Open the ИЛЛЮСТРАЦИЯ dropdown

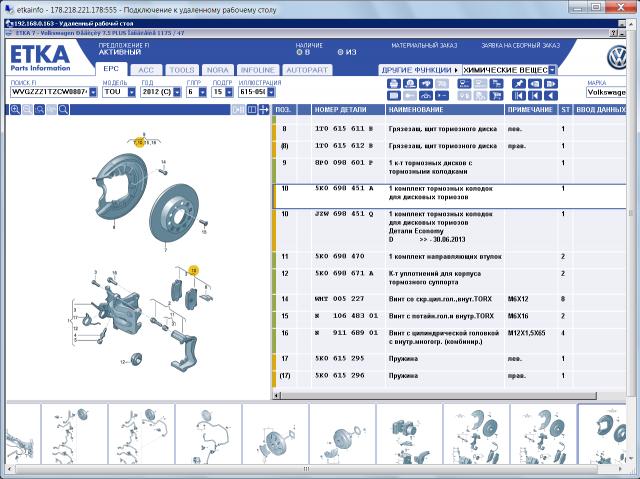[271, 92]
